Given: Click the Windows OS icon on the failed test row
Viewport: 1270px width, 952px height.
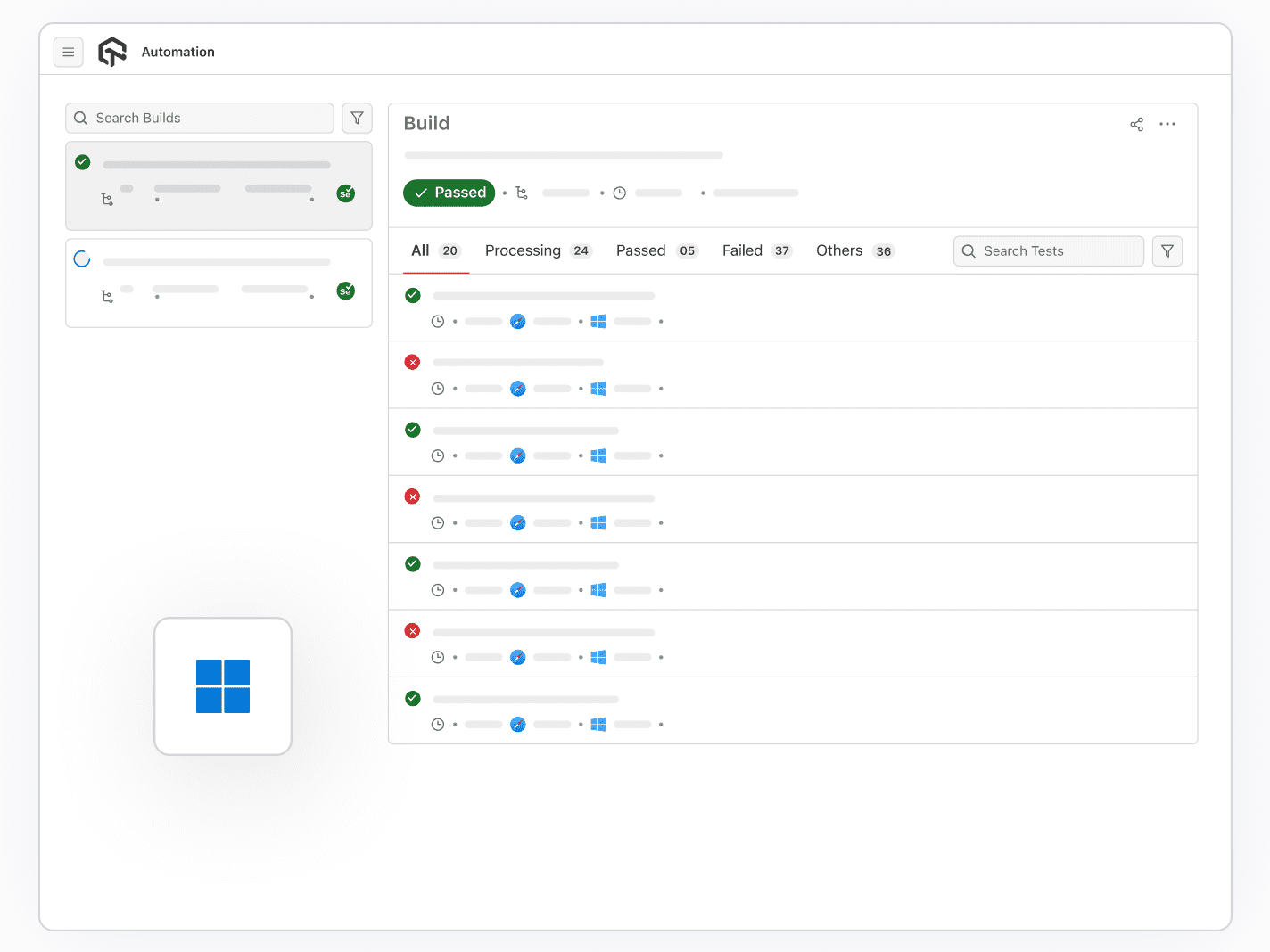Looking at the screenshot, I should tap(598, 389).
